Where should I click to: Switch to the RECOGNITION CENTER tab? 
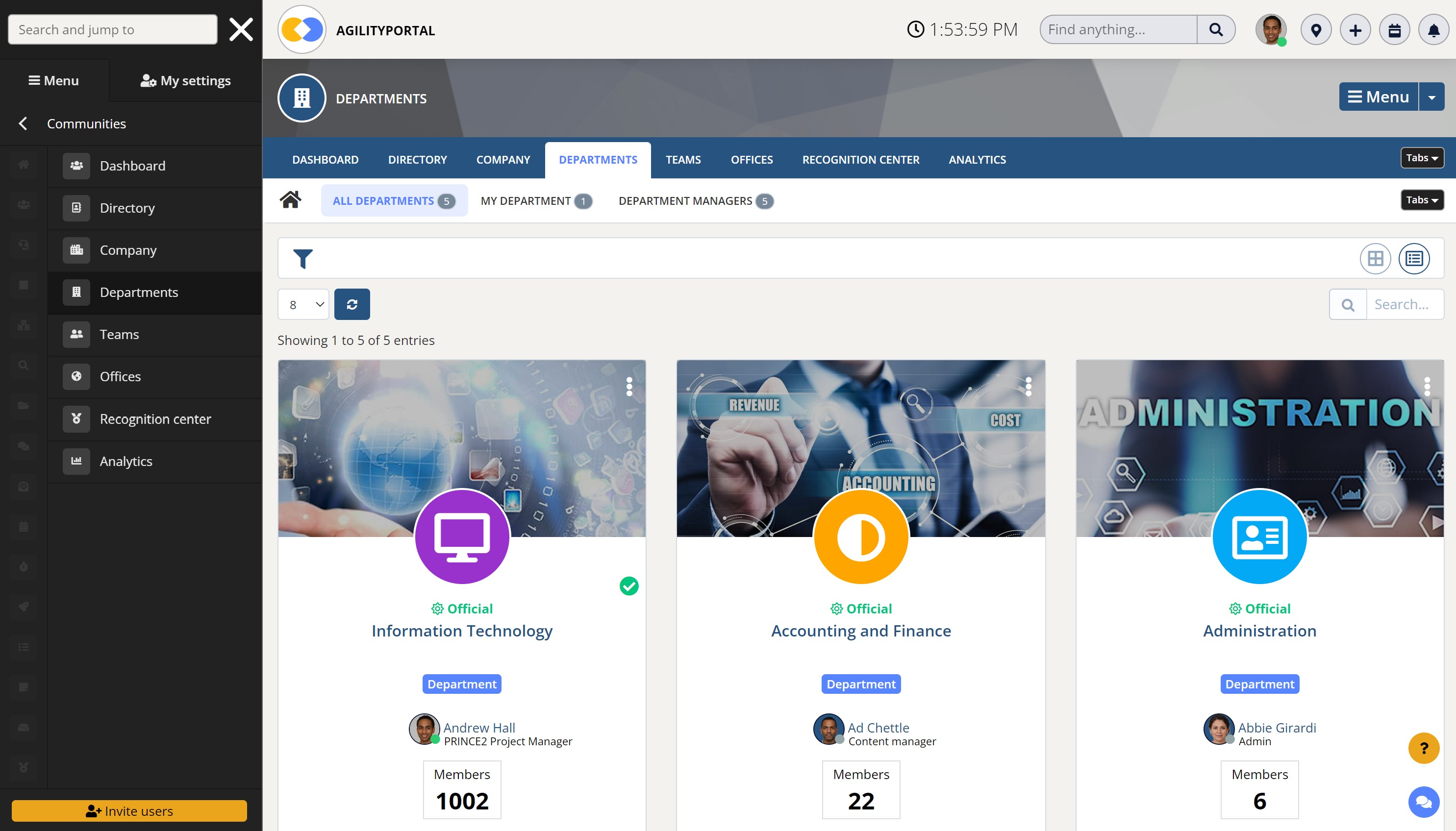tap(860, 160)
